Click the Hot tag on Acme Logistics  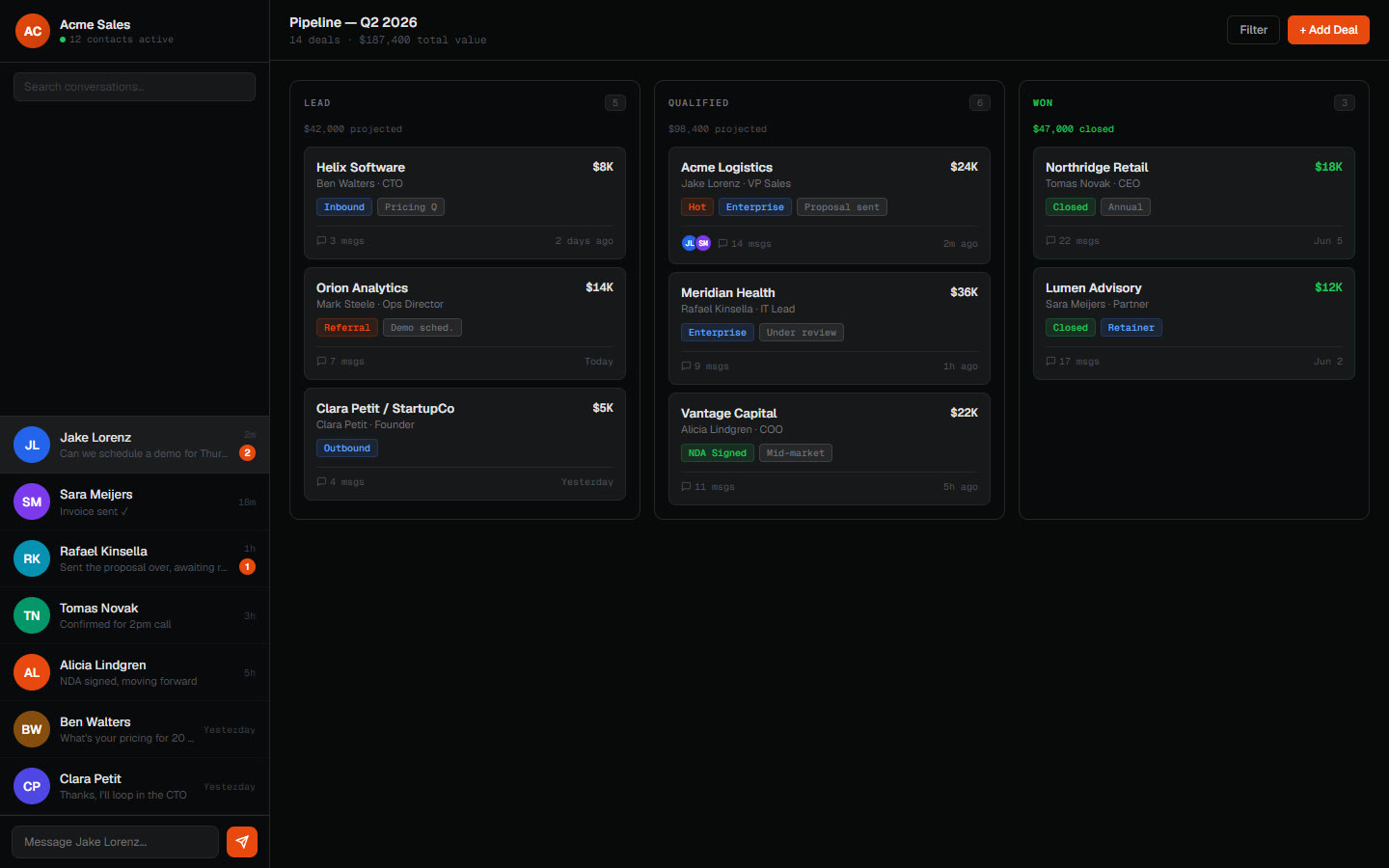pyautogui.click(x=697, y=207)
